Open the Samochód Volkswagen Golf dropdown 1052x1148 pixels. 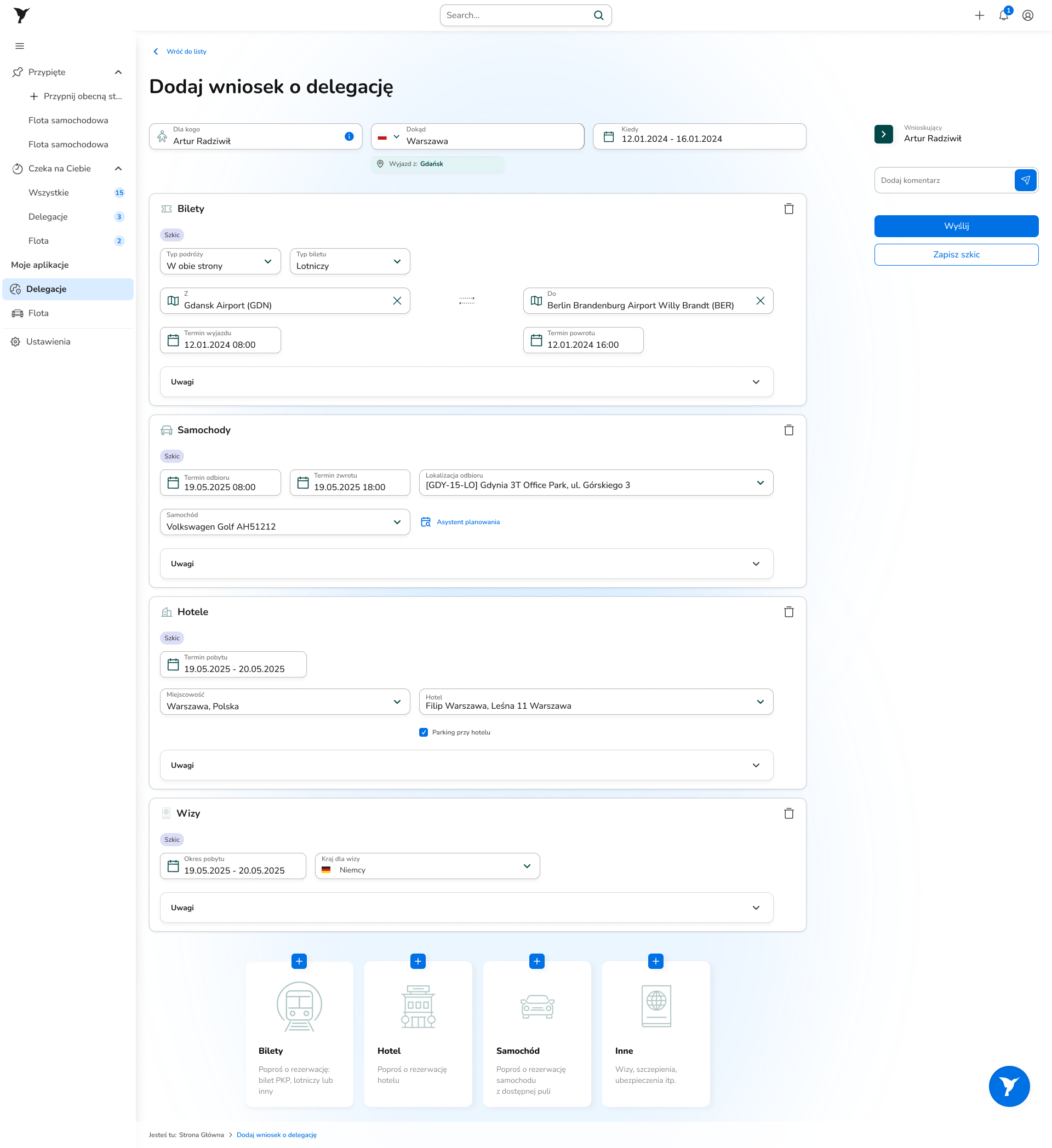click(285, 522)
